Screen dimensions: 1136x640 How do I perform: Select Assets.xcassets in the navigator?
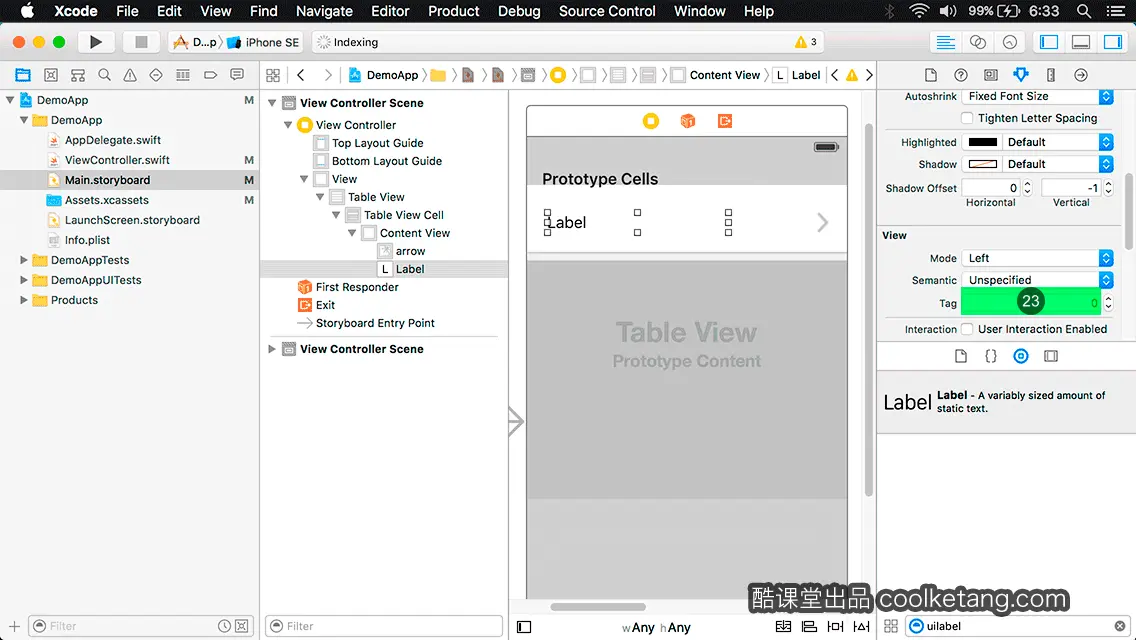click(x=106, y=200)
